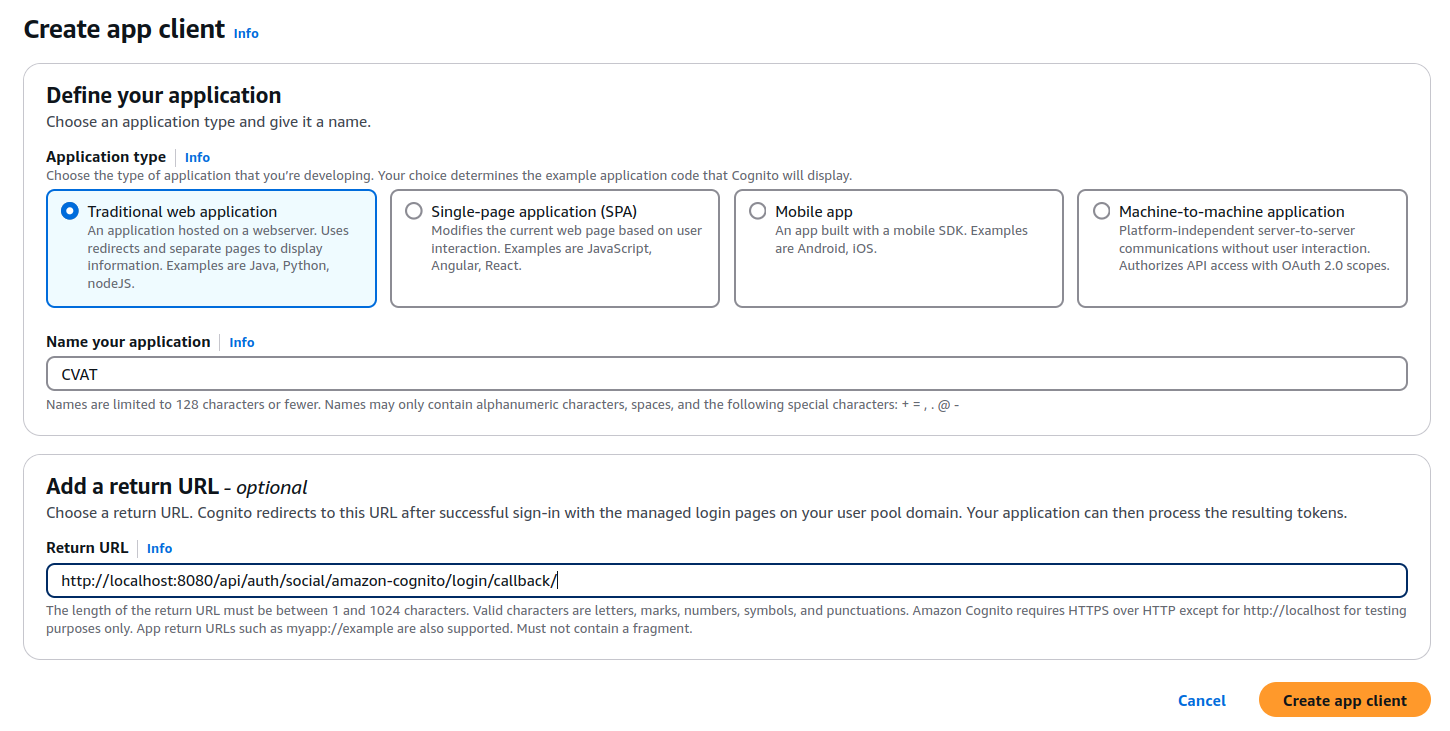The image size is (1450, 731).
Task: Select Traditional web application radio button
Action: click(x=70, y=211)
